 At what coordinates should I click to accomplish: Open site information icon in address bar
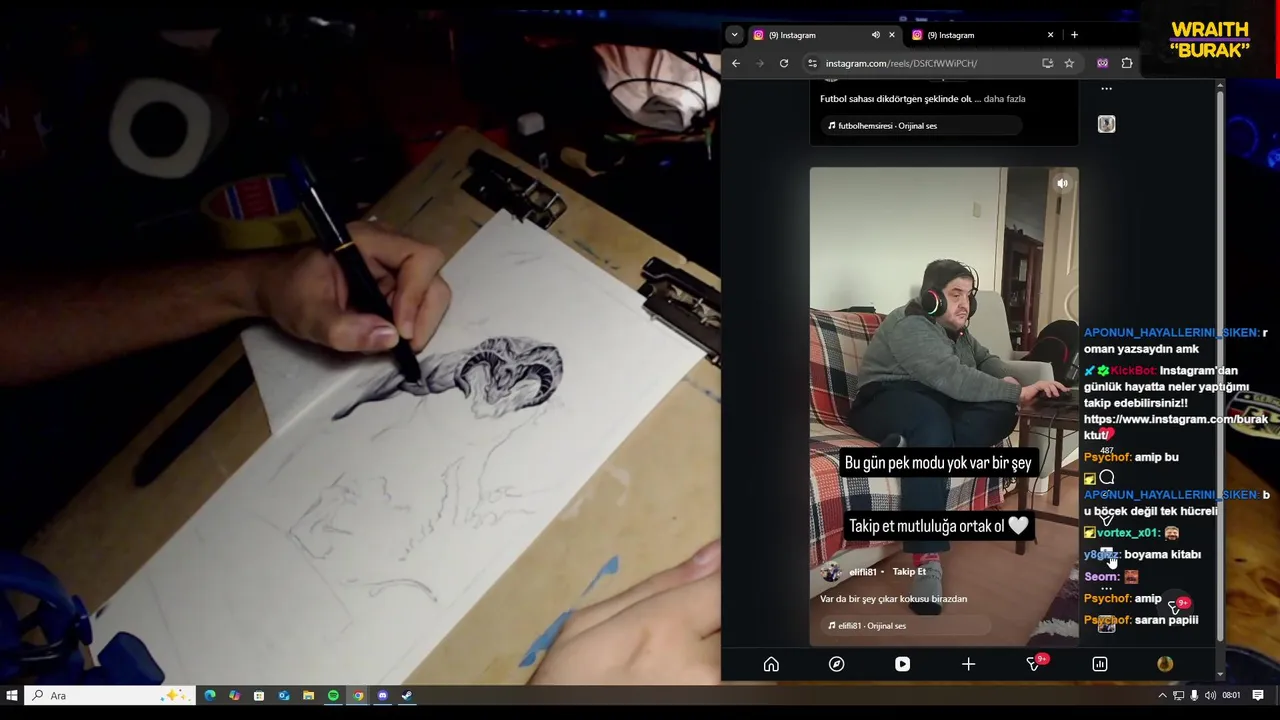[812, 63]
